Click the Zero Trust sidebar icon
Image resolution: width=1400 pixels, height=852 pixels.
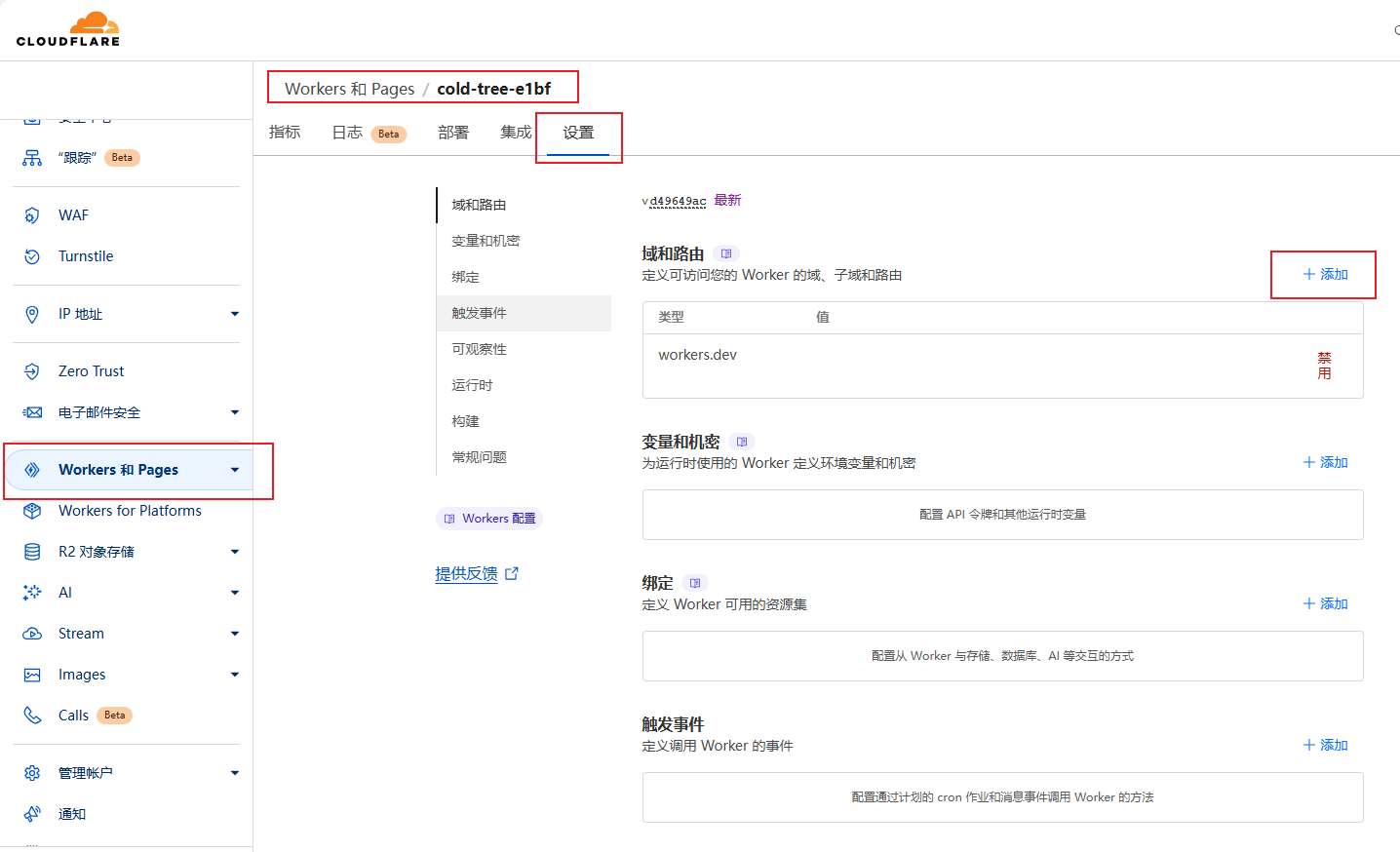32,371
